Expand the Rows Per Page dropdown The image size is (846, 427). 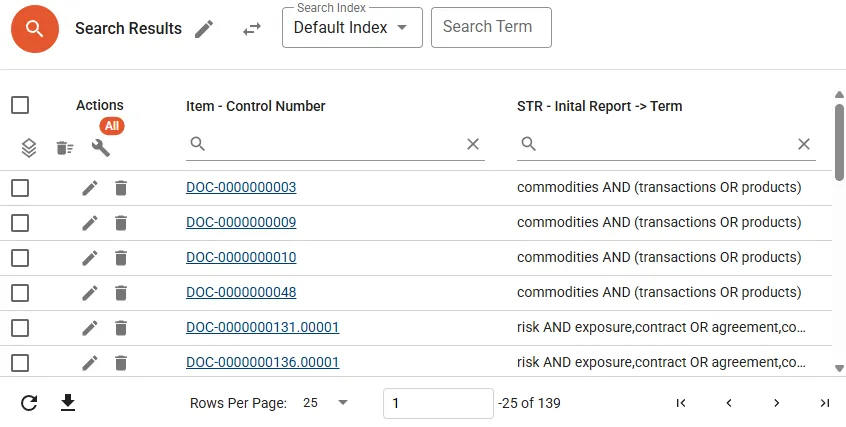pyautogui.click(x=326, y=403)
